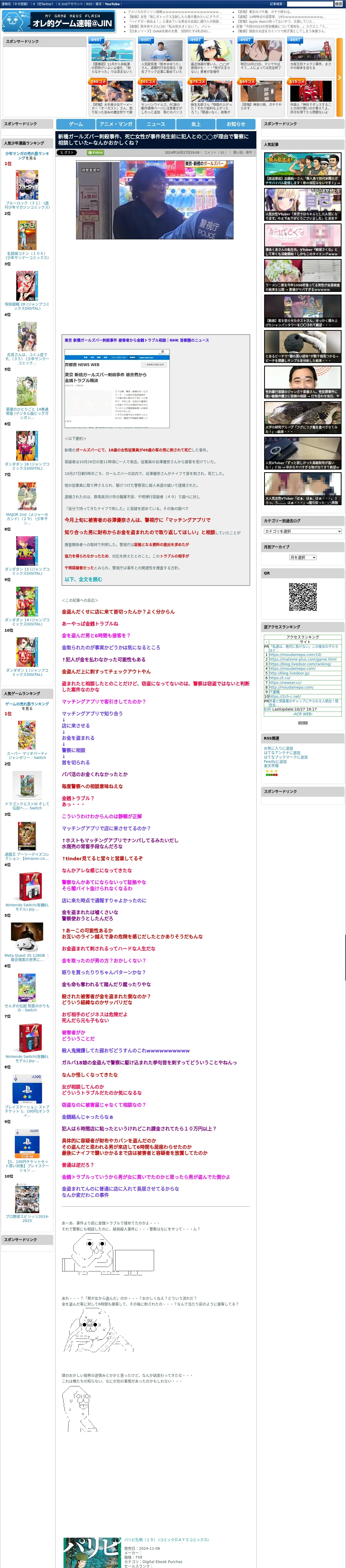The height and width of the screenshot is (1568, 346).
Task: Open the ニュース category tab
Action: tap(155, 124)
